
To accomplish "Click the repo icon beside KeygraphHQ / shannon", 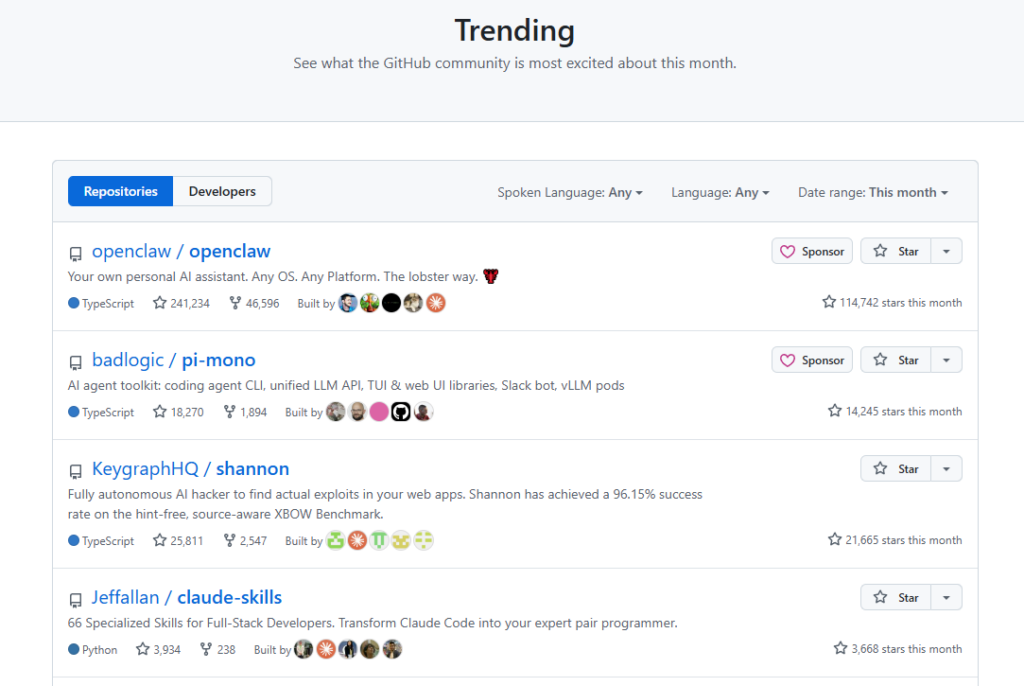I will pos(75,471).
